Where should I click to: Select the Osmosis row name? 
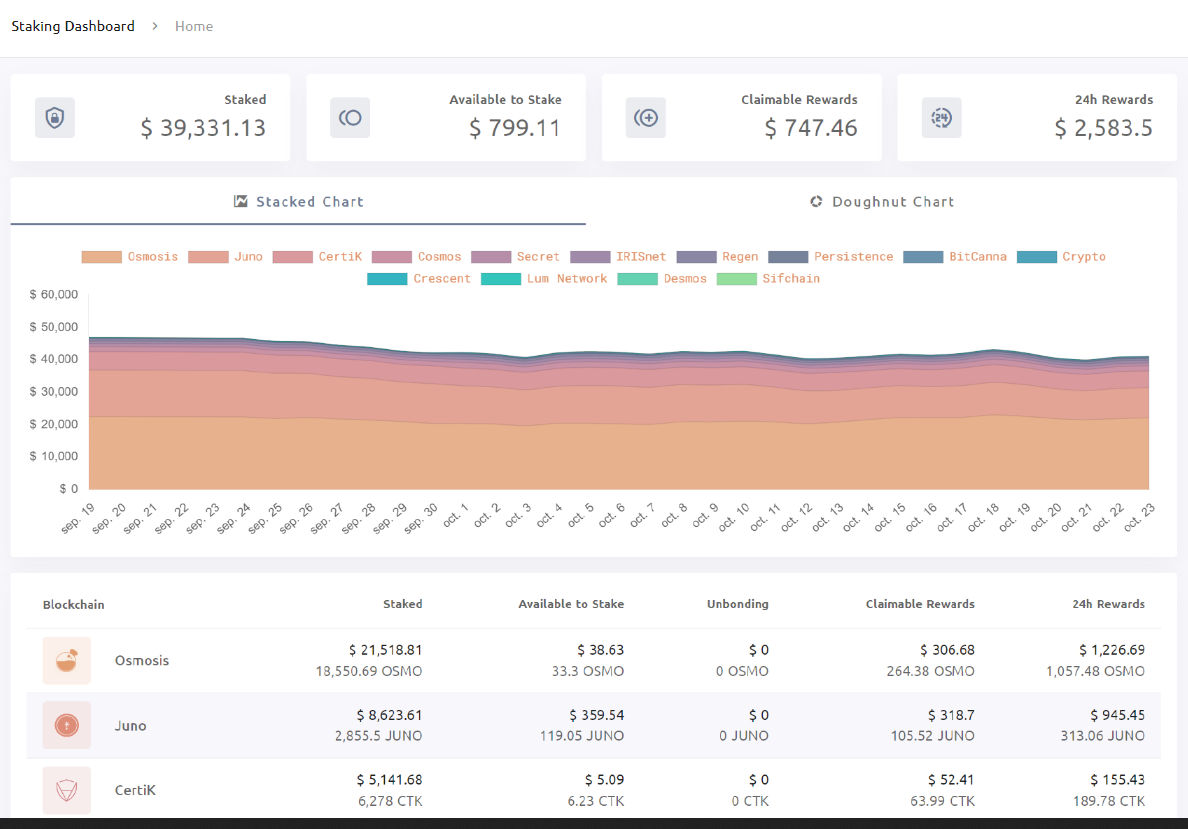coord(142,661)
